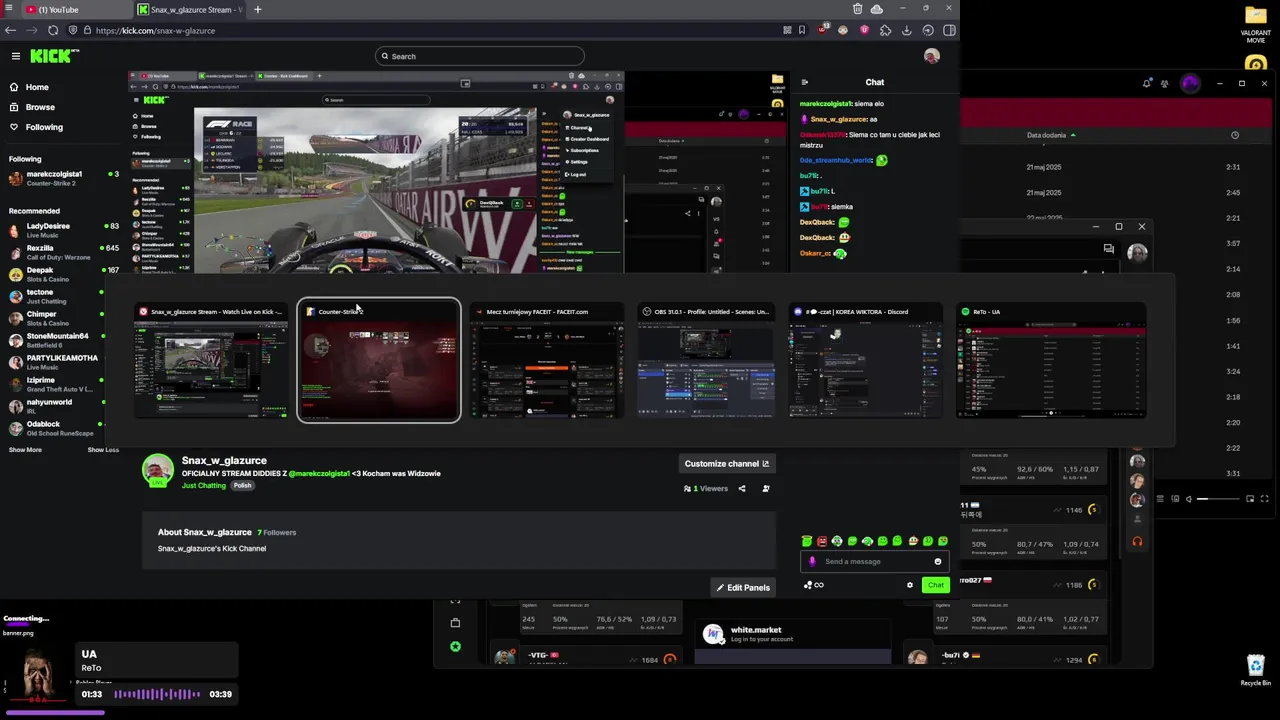Image resolution: width=1280 pixels, height=720 pixels.
Task: Open the Kick sidebar hamburger menu
Action: (15, 56)
